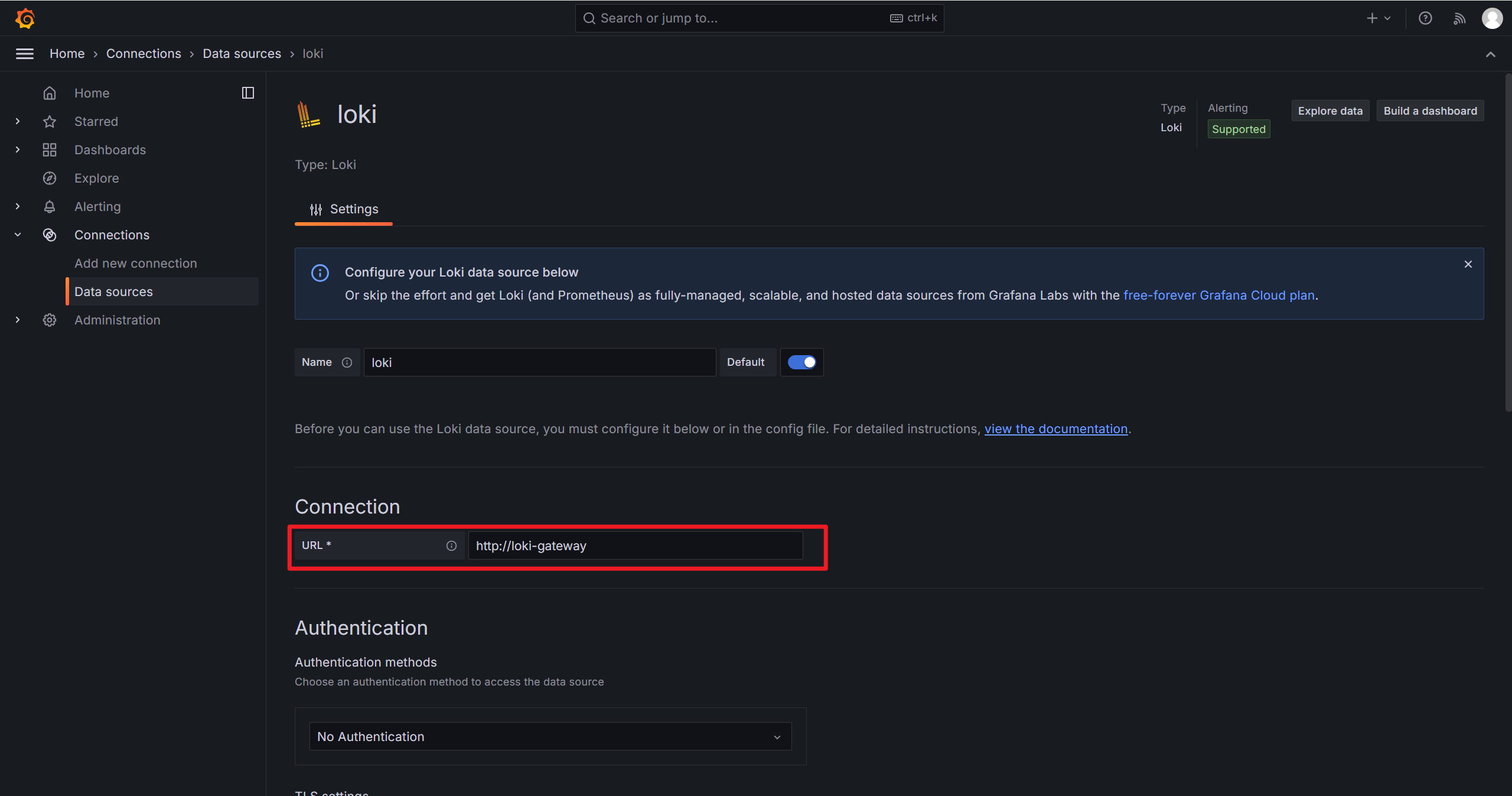Click the info icon beside URL label
Viewport: 1512px width, 796px height.
coord(451,545)
